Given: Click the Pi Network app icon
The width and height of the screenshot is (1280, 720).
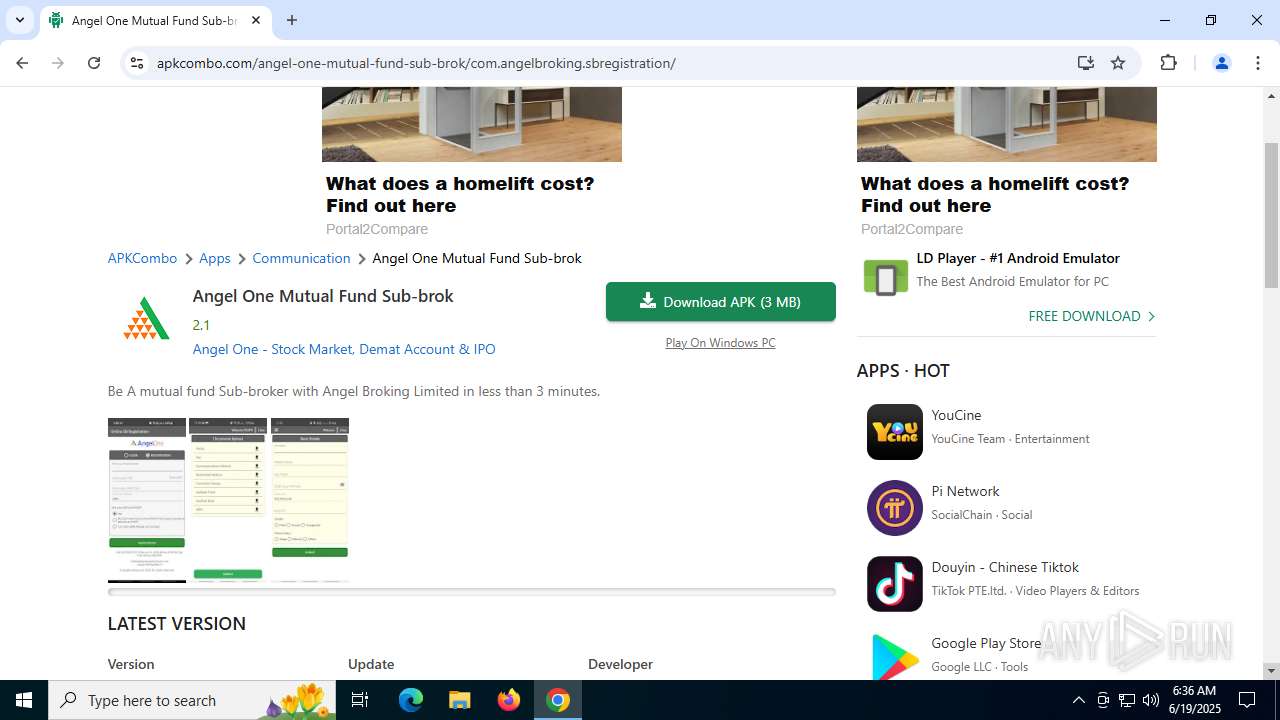Looking at the screenshot, I should pyautogui.click(x=895, y=508).
